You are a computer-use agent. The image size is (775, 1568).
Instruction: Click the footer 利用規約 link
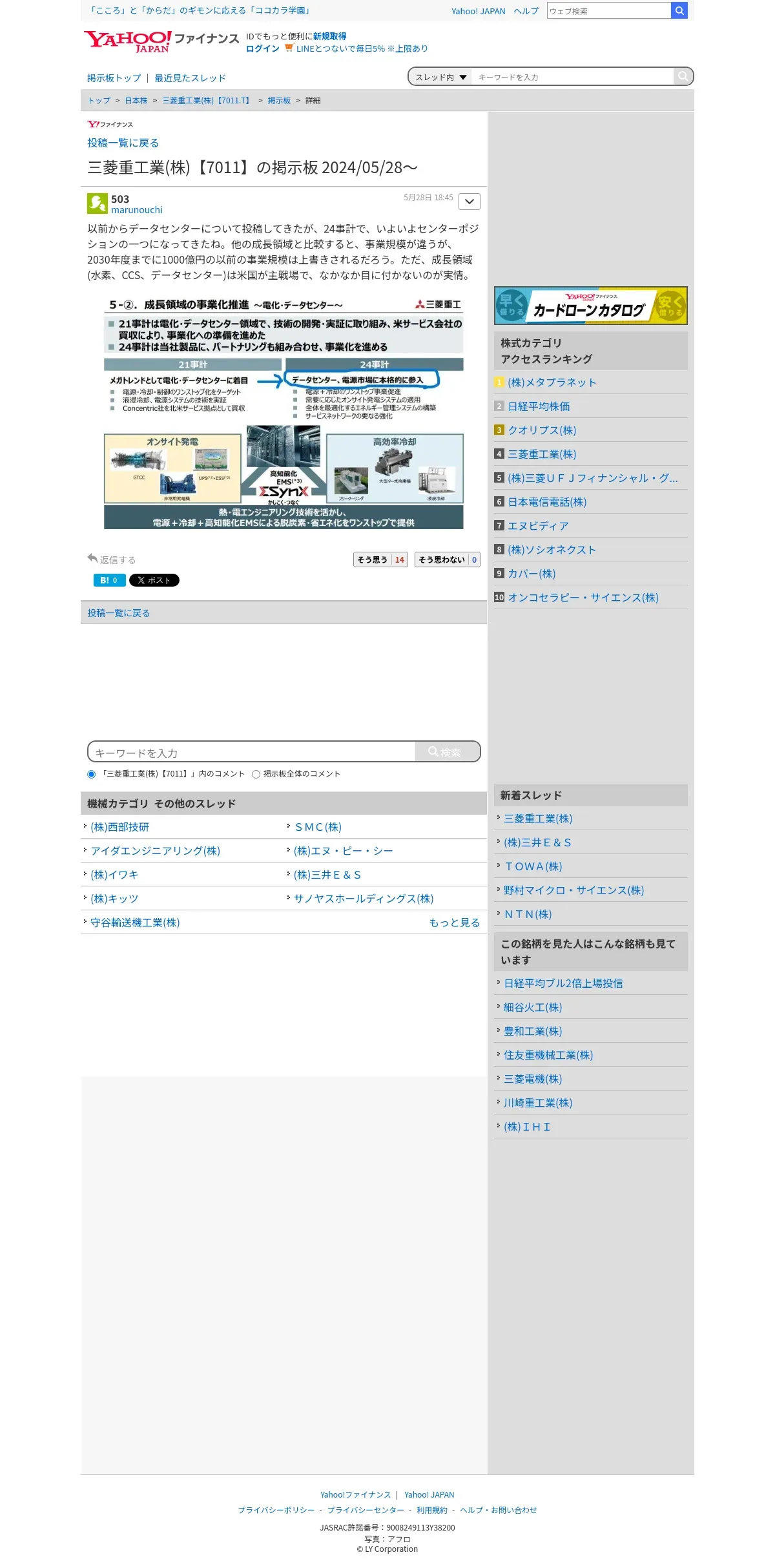tap(432, 1510)
